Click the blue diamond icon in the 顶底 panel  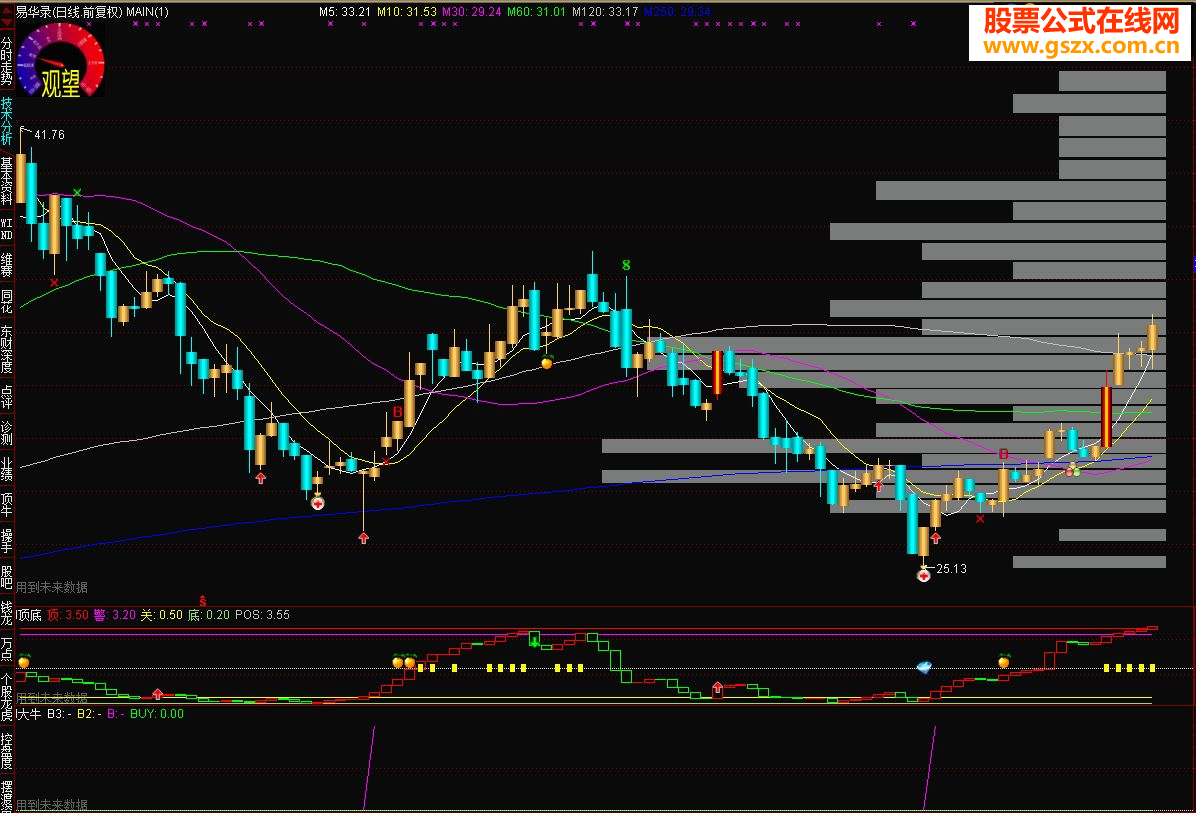(x=924, y=667)
